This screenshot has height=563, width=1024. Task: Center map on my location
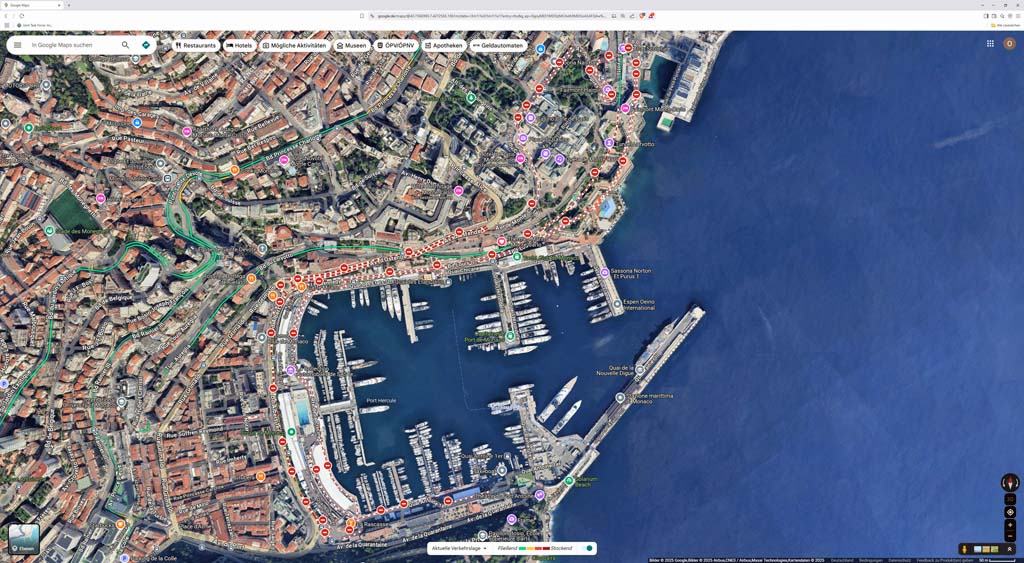point(1010,512)
